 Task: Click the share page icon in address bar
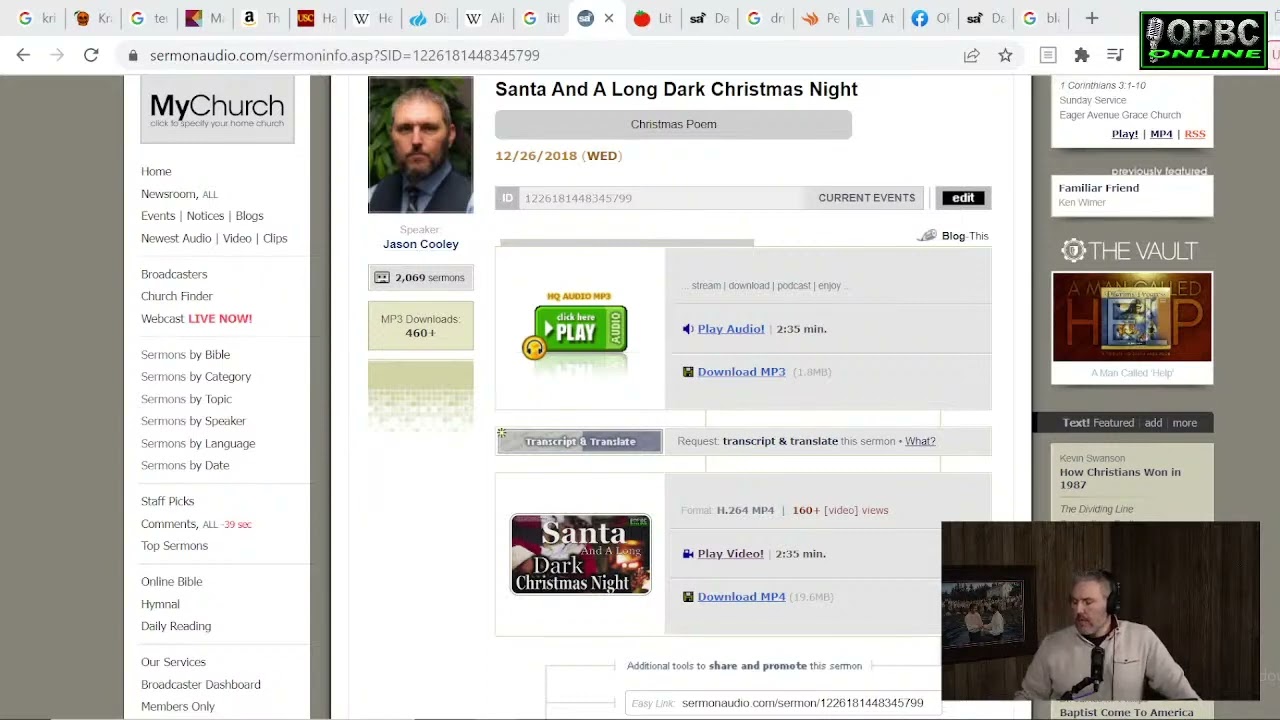(x=971, y=56)
